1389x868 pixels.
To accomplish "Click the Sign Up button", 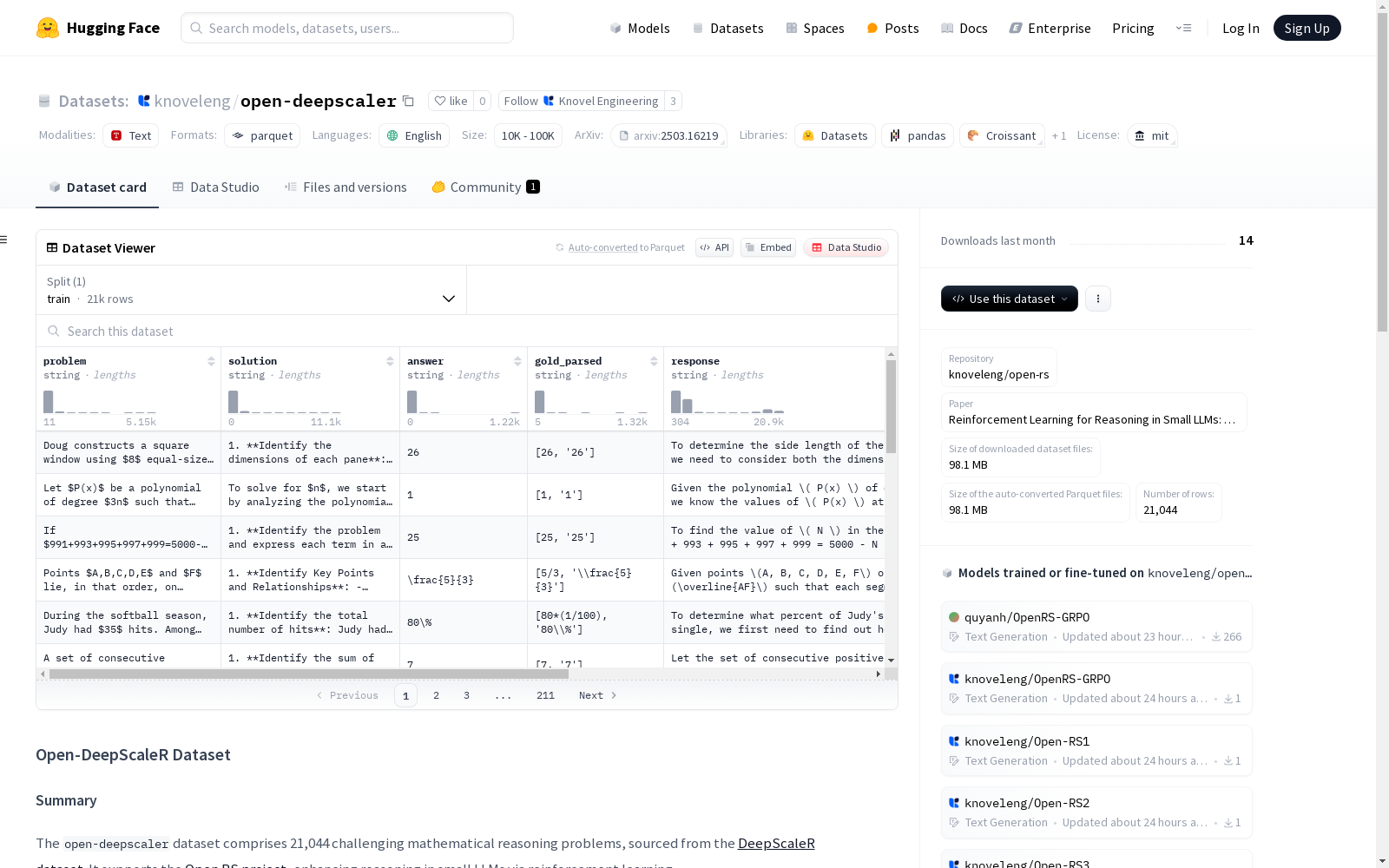I will (x=1307, y=28).
